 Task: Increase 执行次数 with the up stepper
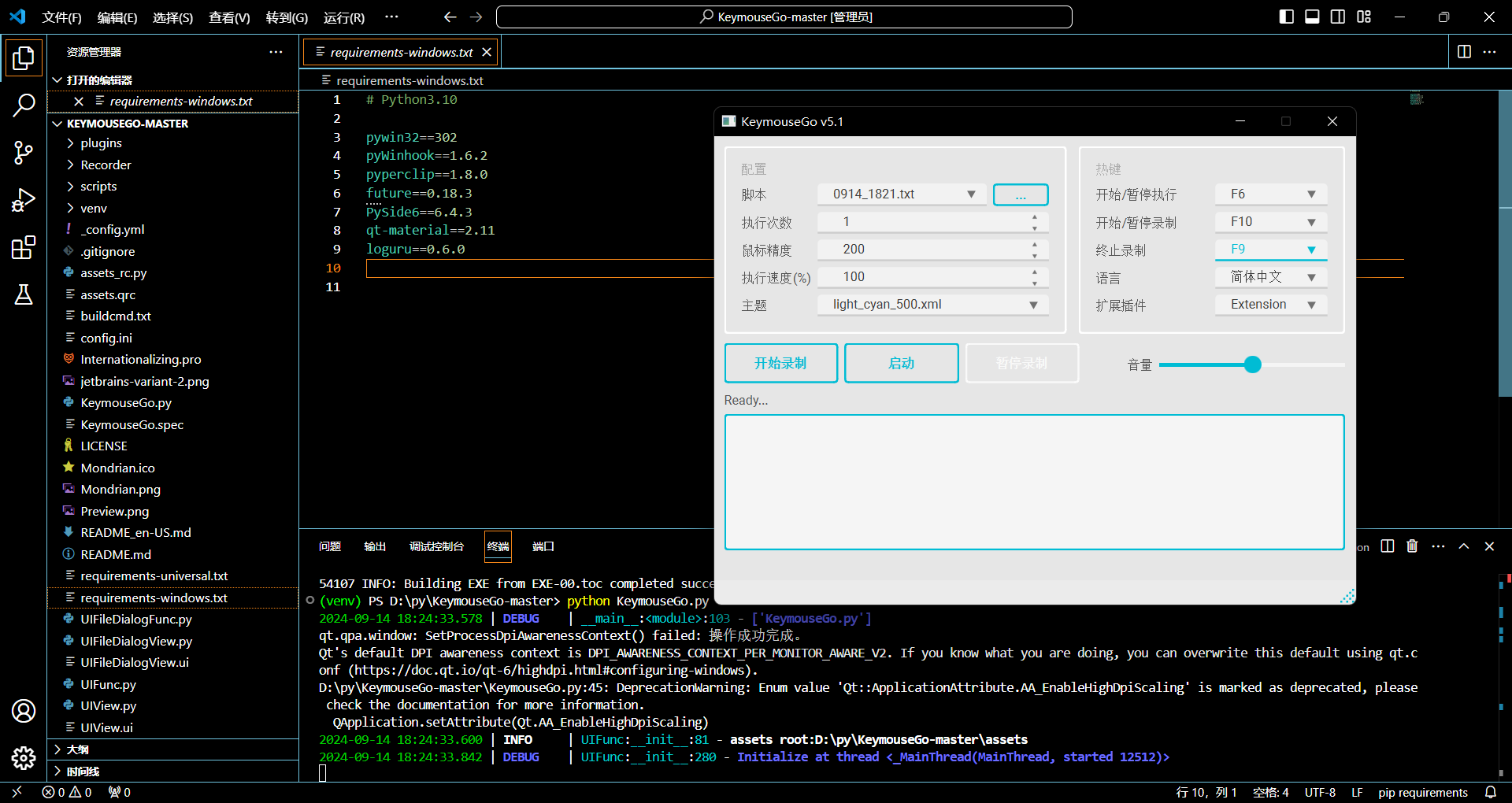coord(1034,216)
